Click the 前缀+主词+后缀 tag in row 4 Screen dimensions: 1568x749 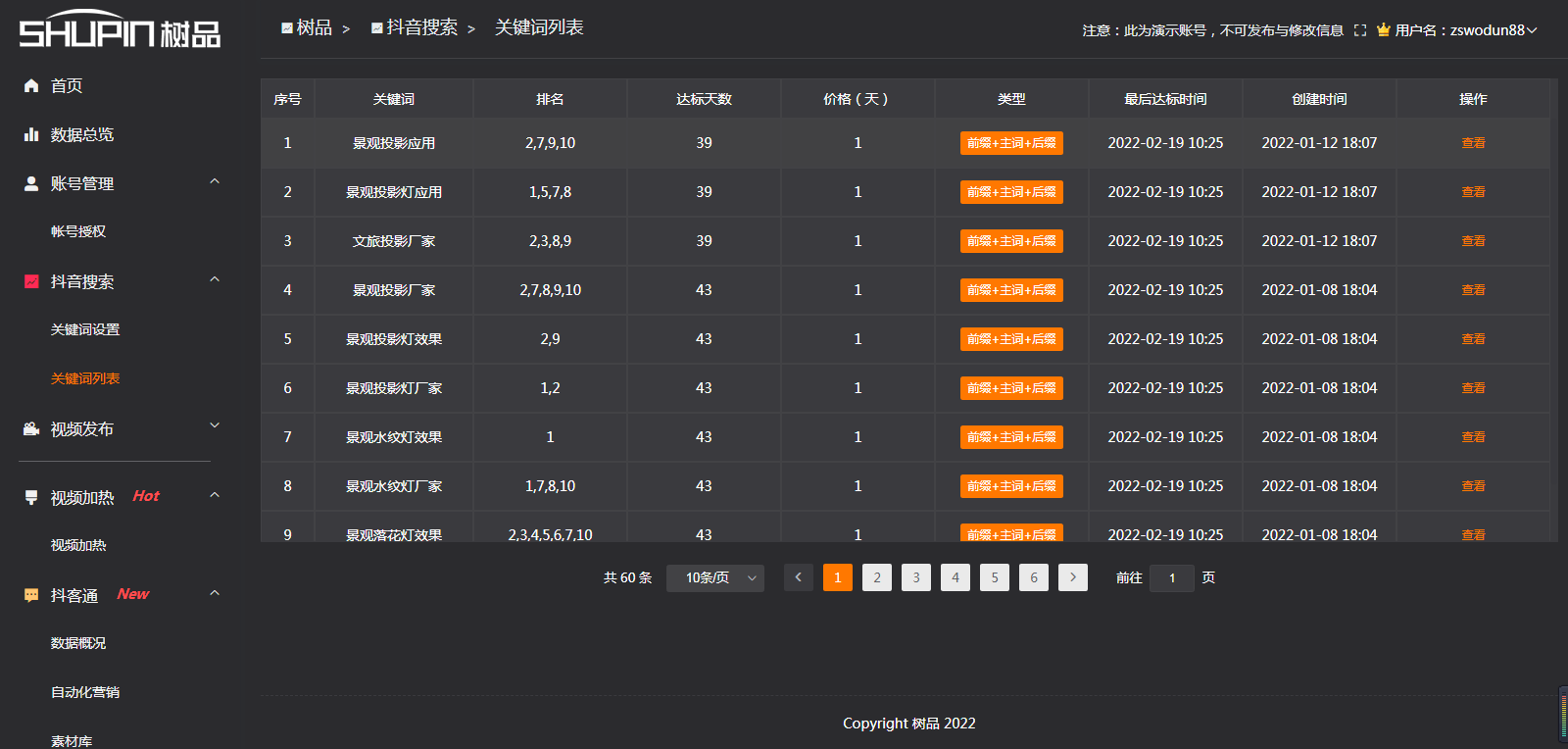point(1011,290)
